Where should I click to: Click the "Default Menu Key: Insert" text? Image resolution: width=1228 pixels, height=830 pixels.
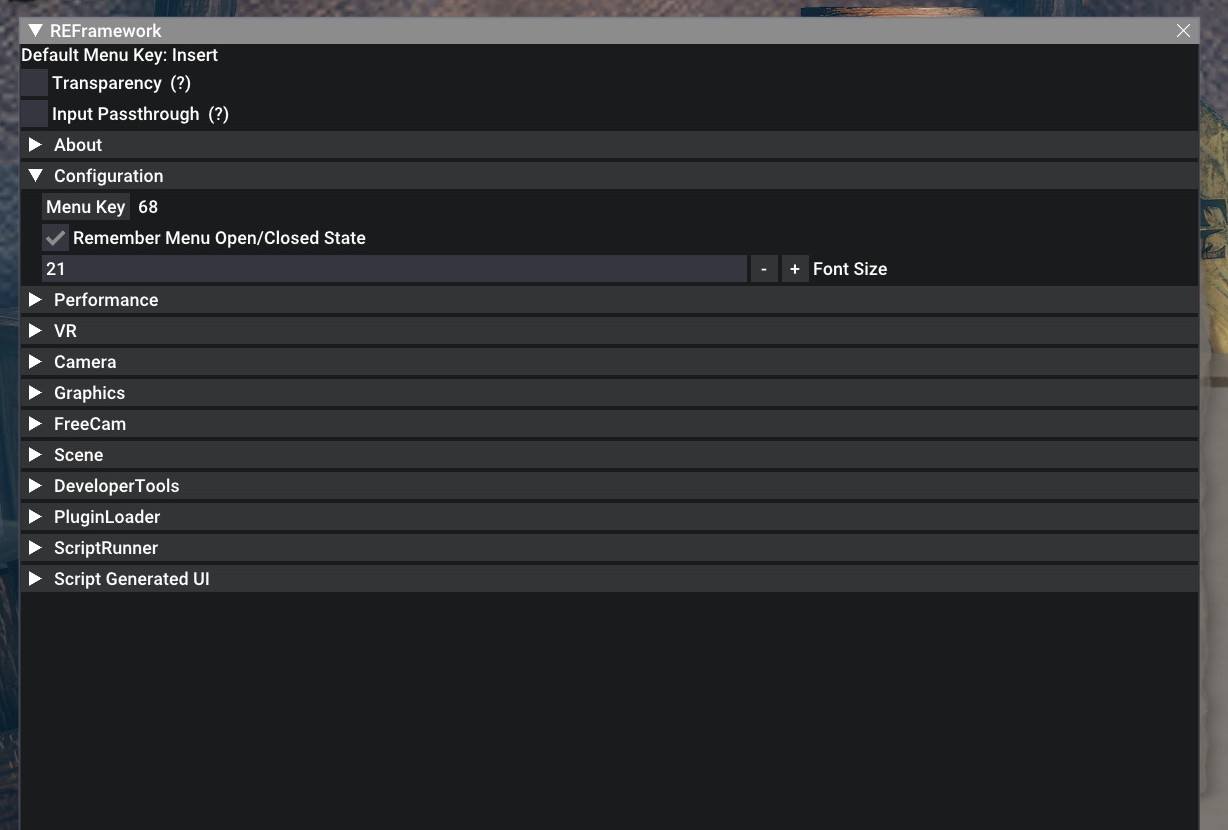click(x=120, y=55)
